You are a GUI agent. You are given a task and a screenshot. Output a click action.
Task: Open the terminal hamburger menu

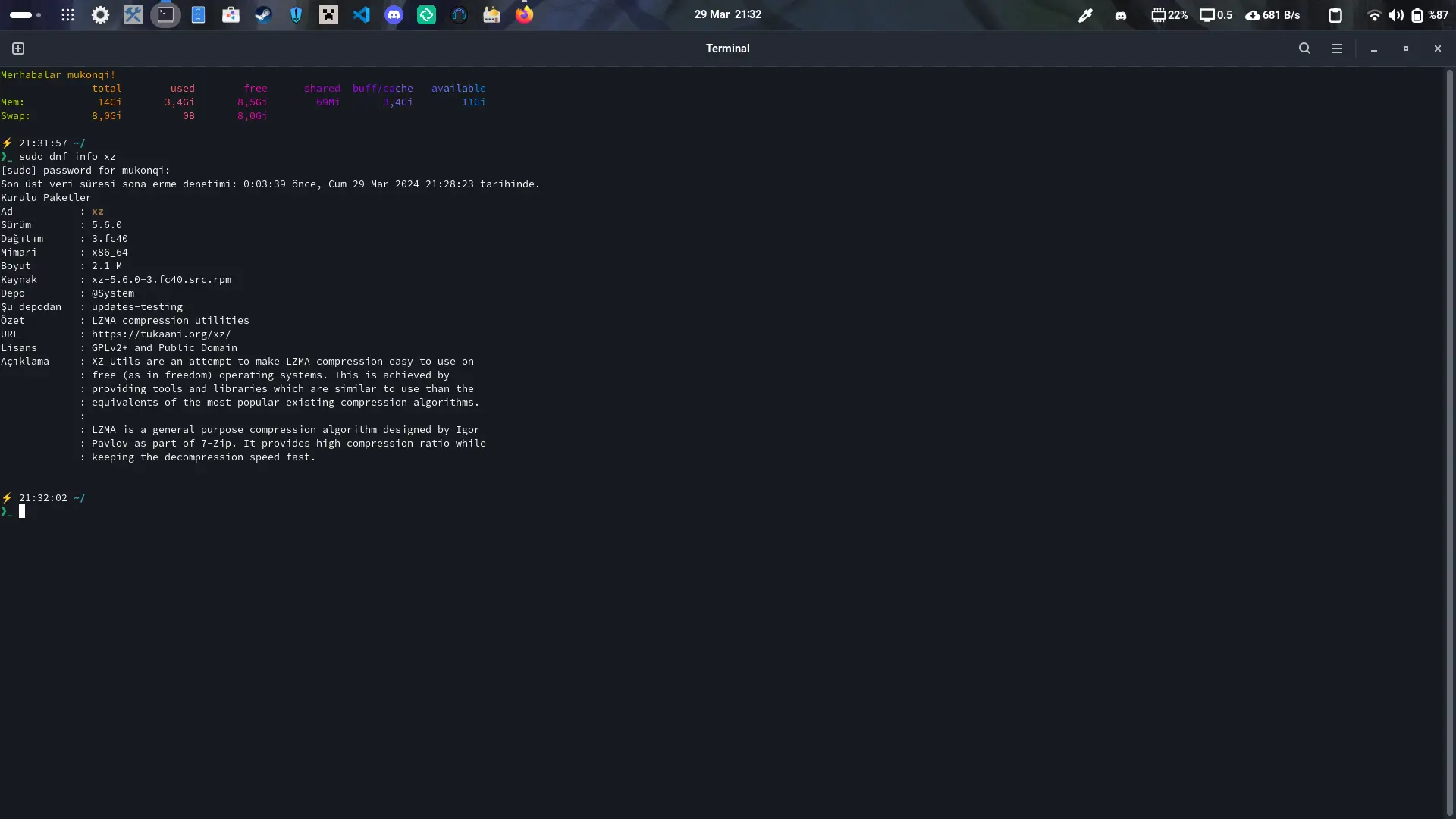[1337, 49]
